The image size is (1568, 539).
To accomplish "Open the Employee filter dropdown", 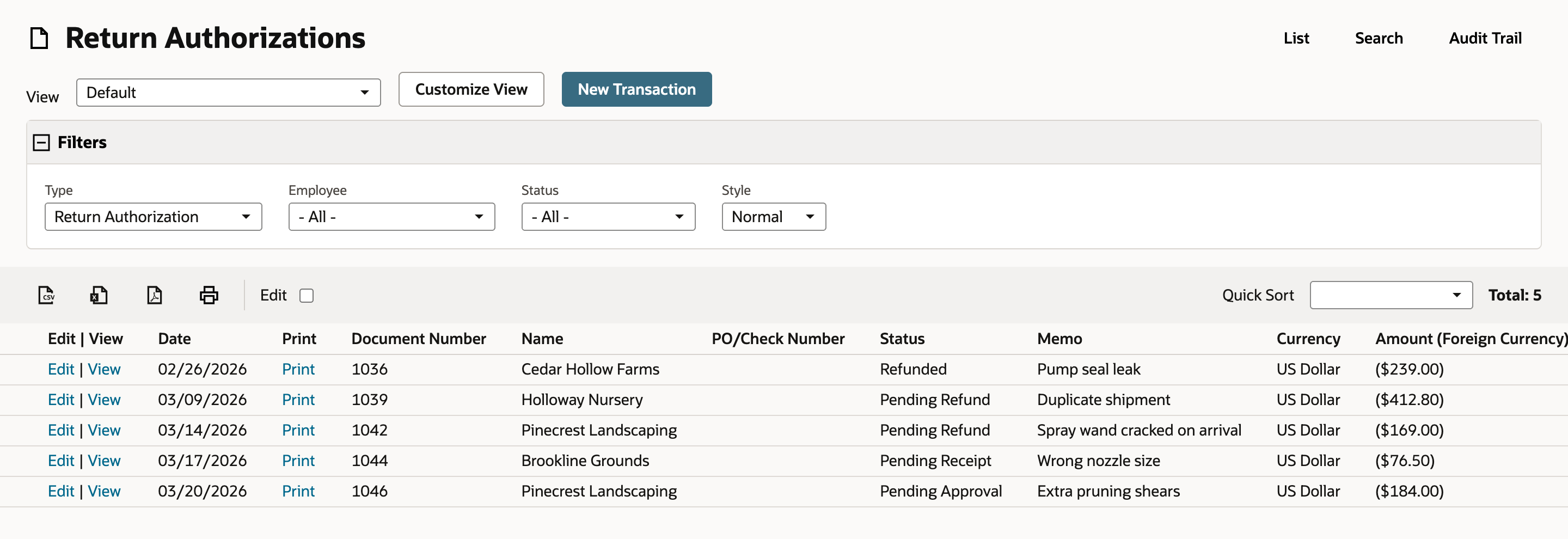I will pos(391,217).
